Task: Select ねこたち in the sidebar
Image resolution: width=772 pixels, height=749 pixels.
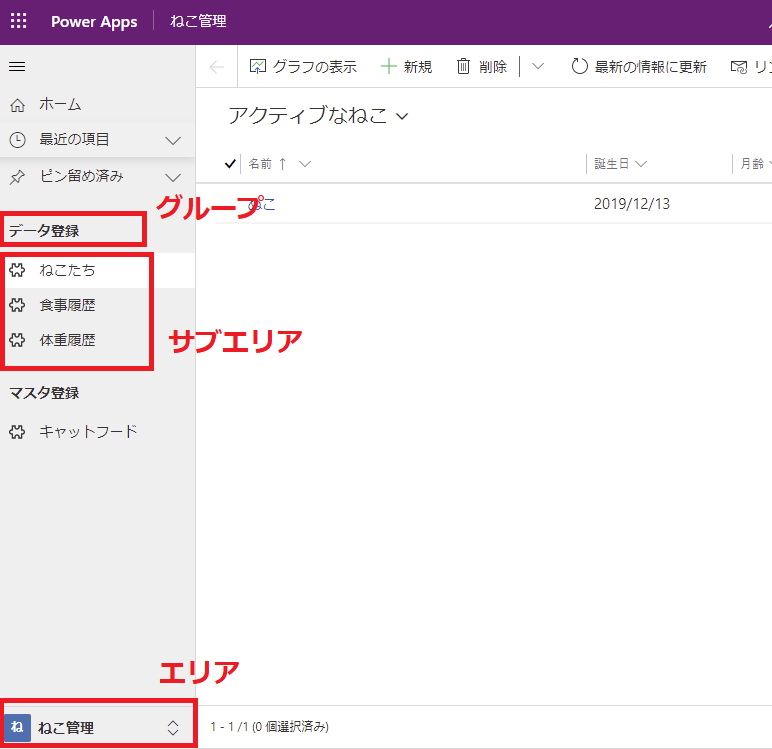Action: 68,270
